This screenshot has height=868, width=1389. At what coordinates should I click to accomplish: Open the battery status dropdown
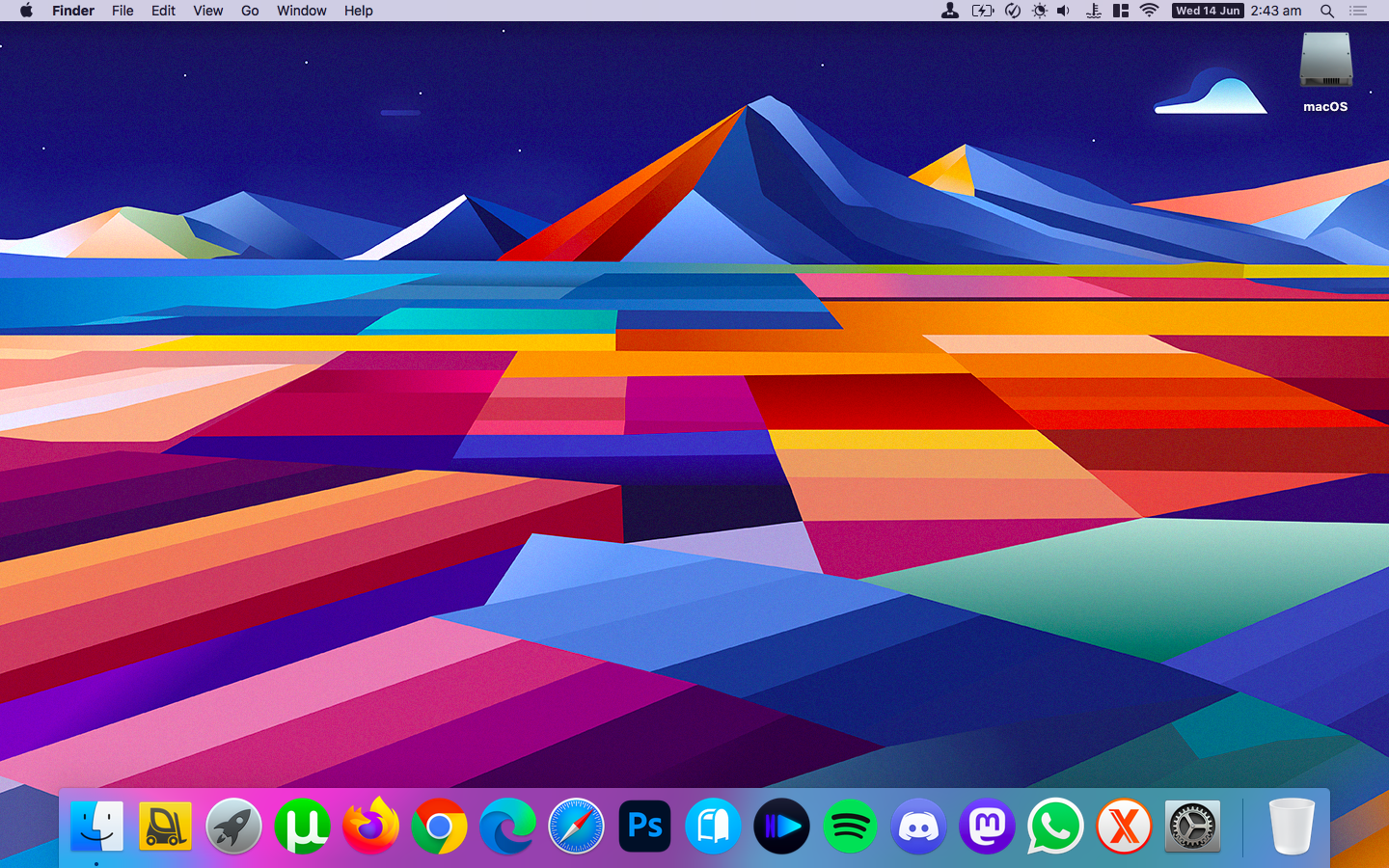(983, 11)
